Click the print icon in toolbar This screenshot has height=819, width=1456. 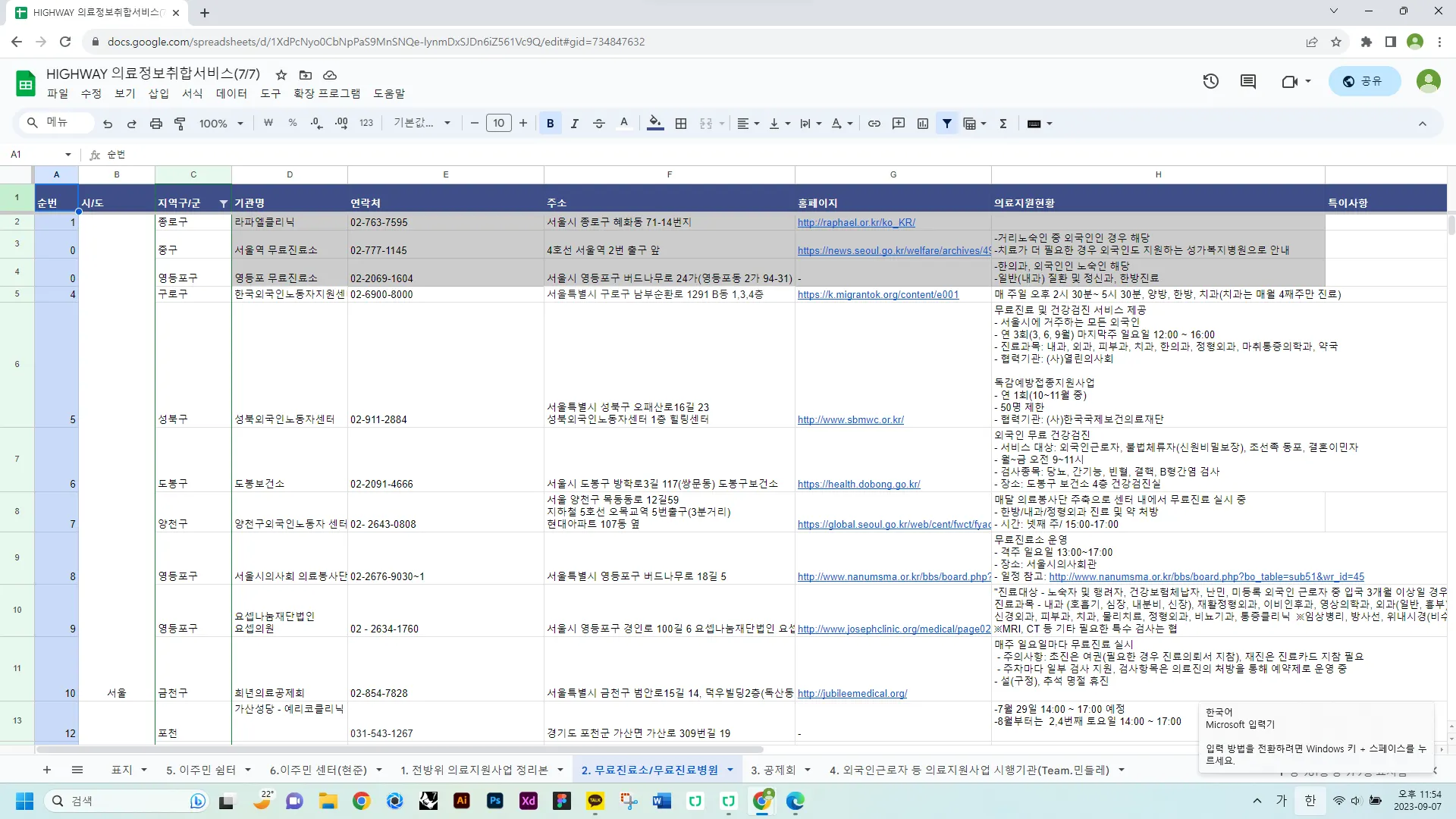[155, 124]
